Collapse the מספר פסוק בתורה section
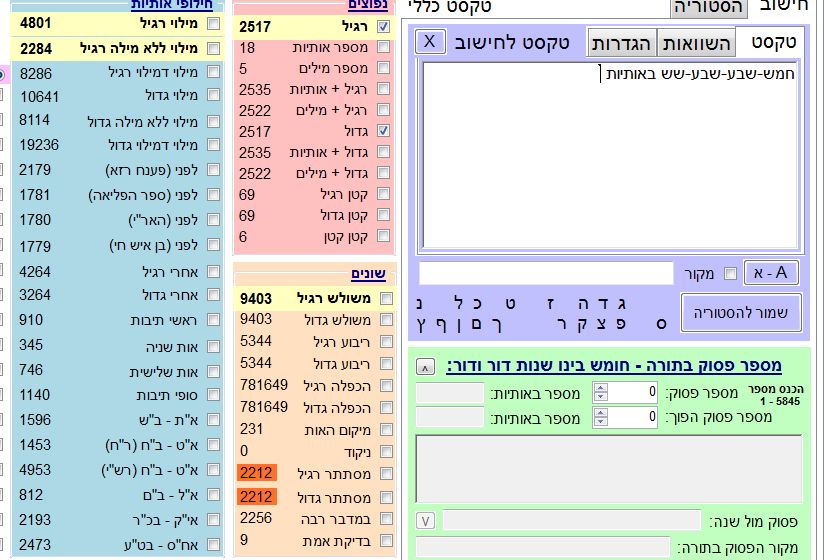 coord(425,366)
